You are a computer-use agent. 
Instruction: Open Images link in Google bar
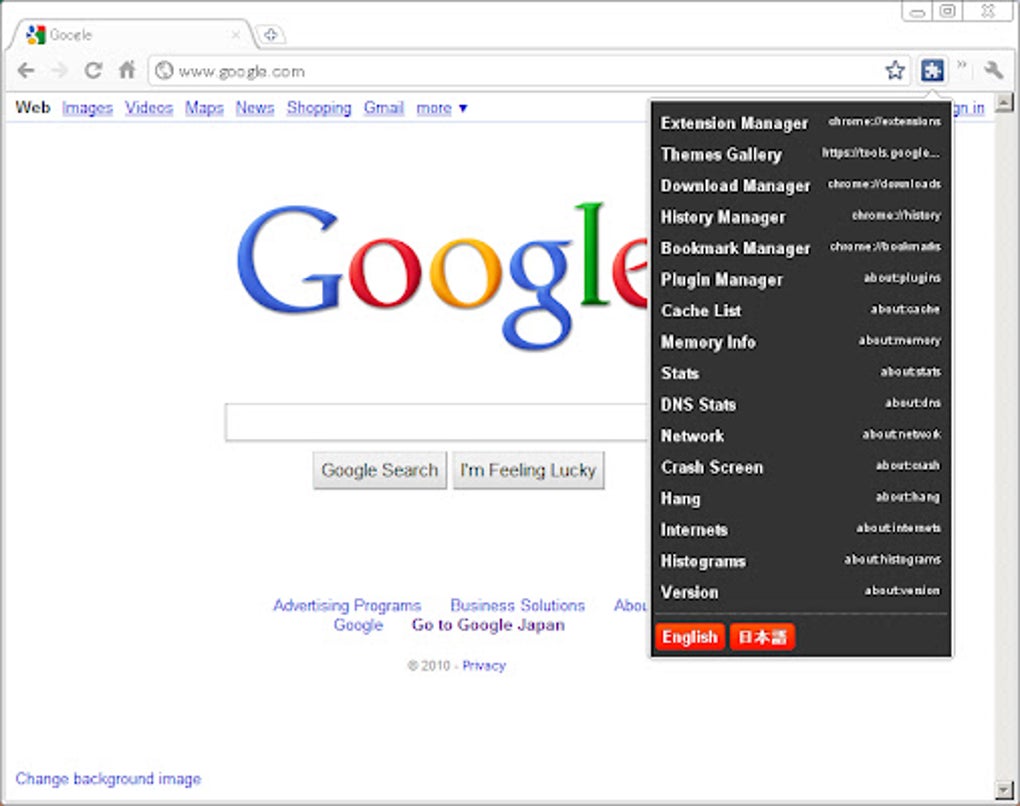[87, 108]
